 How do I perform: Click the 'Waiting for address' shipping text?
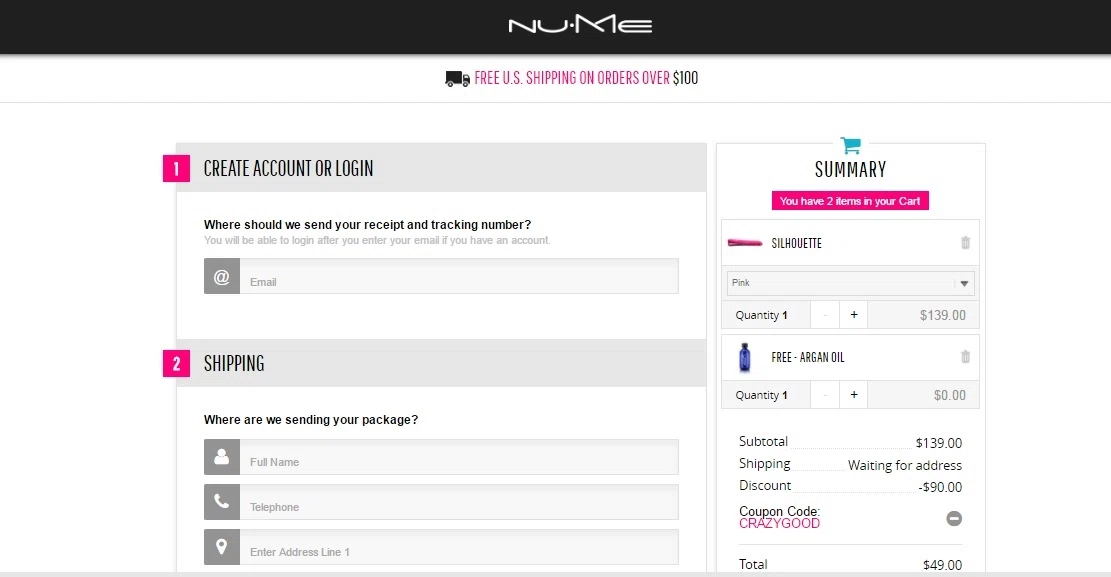[x=905, y=466]
